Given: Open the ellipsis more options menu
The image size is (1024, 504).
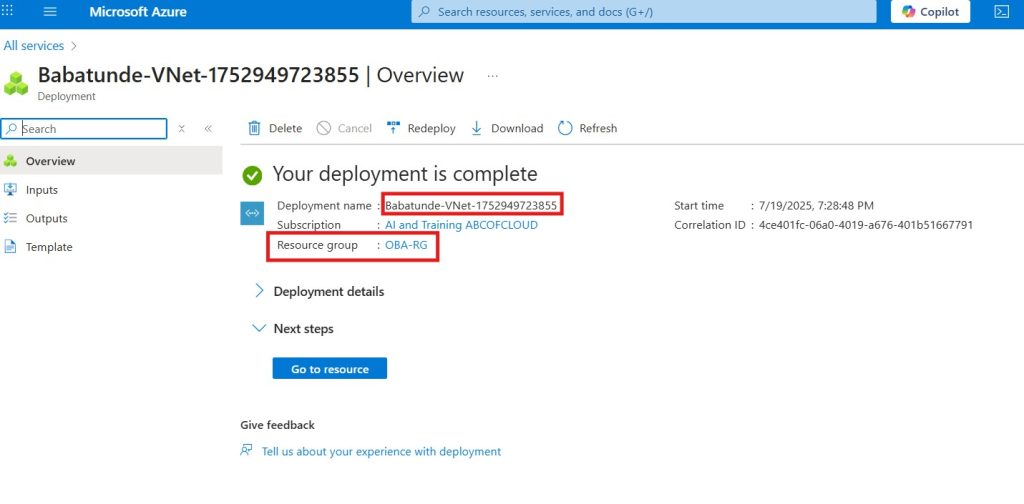Looking at the screenshot, I should point(492,76).
